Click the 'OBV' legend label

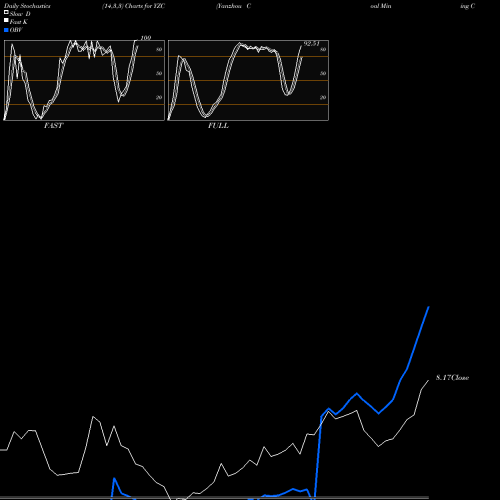(x=16, y=30)
